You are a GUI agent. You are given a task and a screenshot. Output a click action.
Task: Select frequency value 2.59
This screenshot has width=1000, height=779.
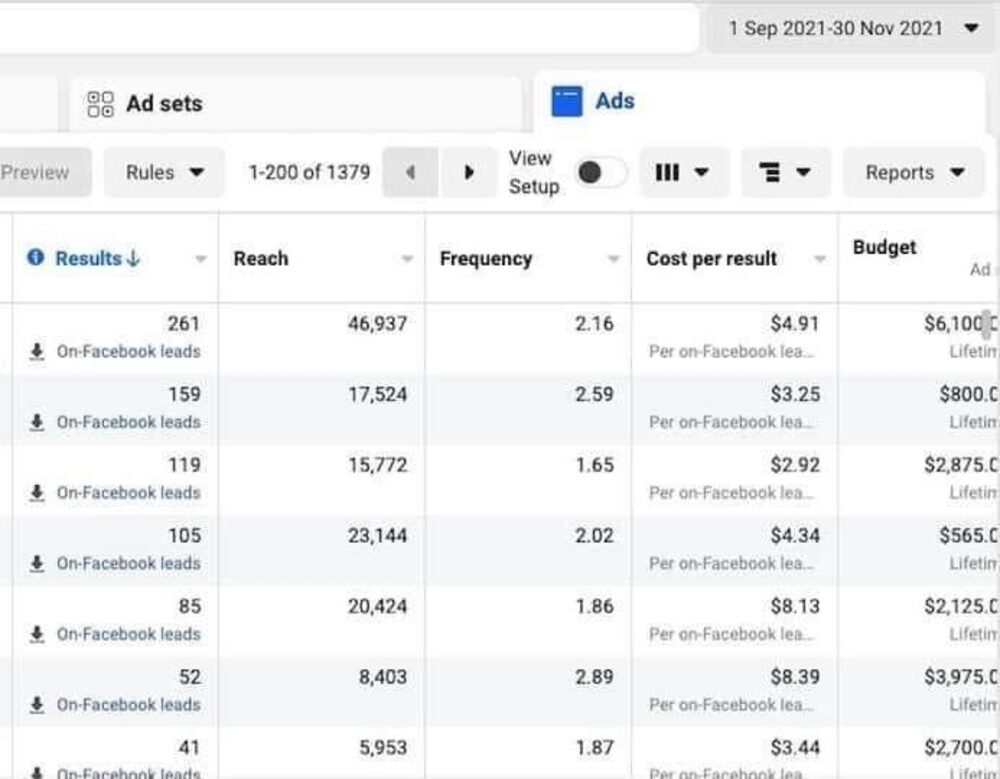[594, 394]
